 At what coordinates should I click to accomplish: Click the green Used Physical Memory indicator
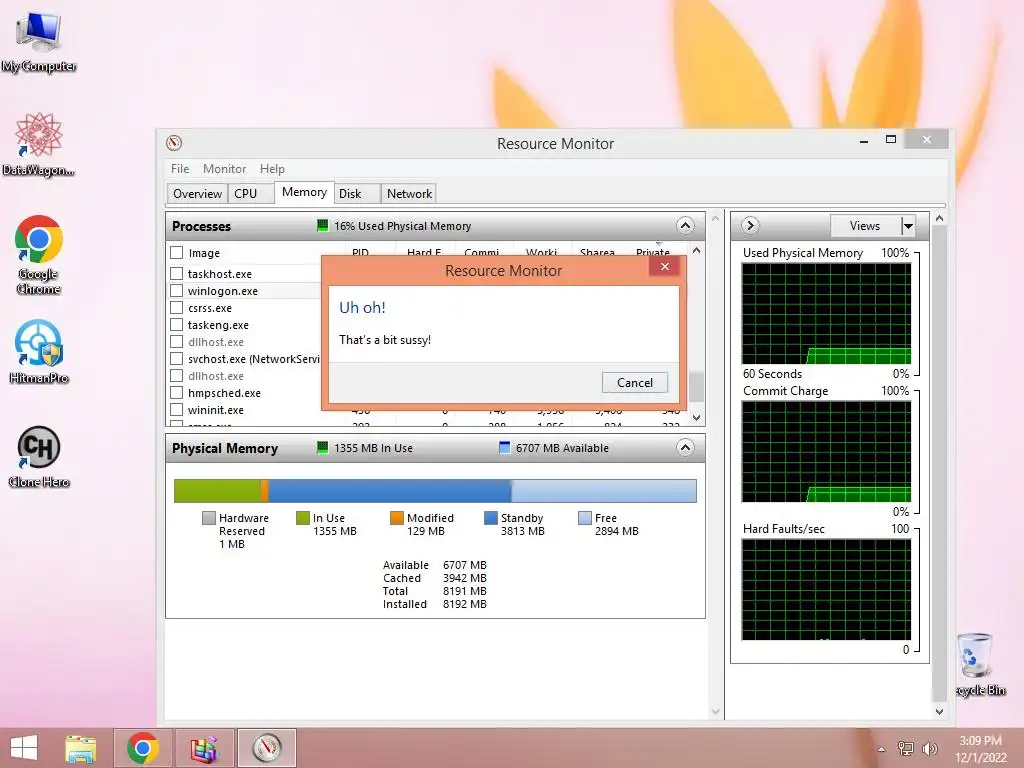pos(322,226)
